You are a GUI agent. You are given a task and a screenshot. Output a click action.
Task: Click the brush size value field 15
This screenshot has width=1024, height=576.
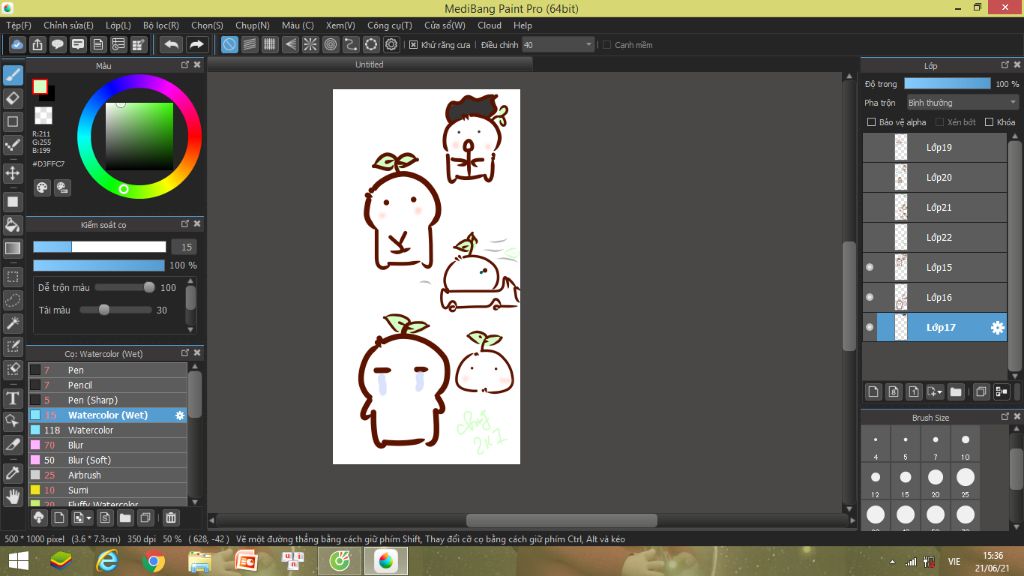point(186,247)
